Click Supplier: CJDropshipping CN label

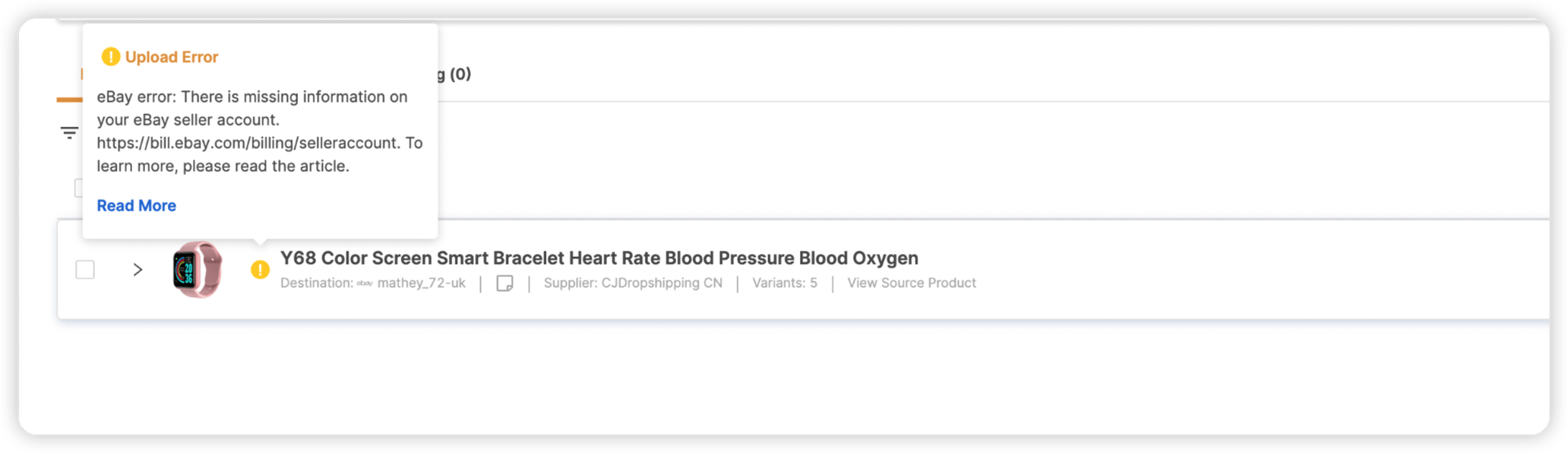633,284
